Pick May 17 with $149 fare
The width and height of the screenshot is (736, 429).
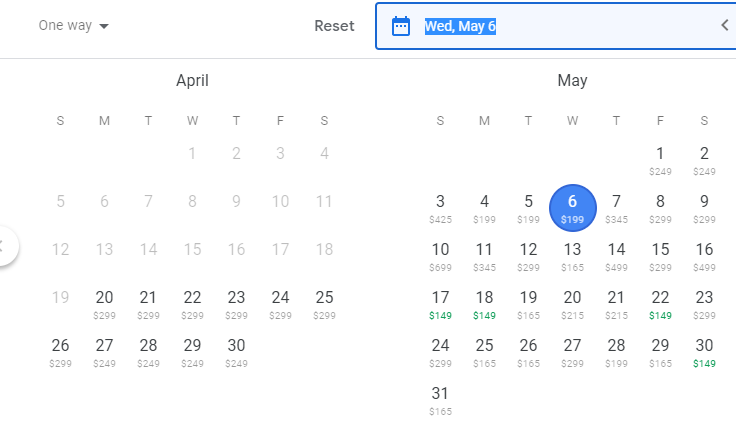(440, 302)
